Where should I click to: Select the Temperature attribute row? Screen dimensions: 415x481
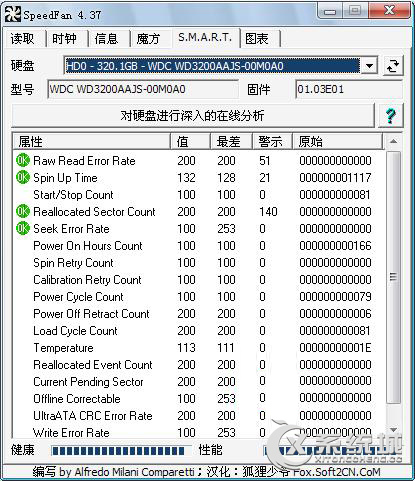199,348
